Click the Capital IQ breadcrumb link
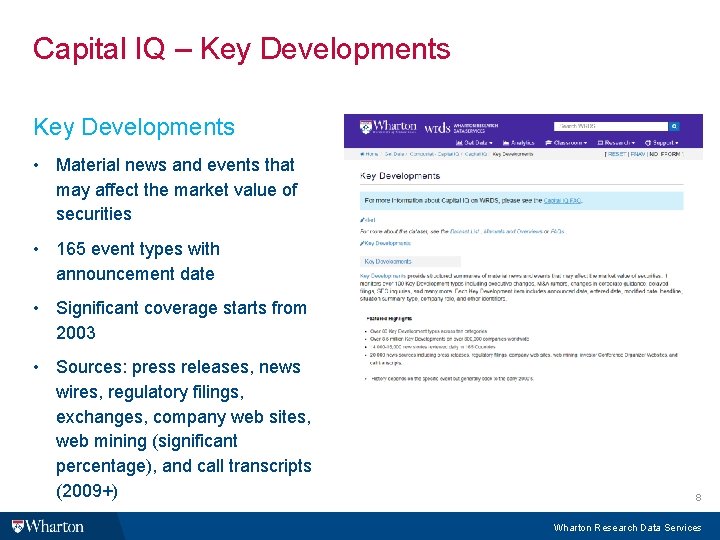 pyautogui.click(x=476, y=154)
